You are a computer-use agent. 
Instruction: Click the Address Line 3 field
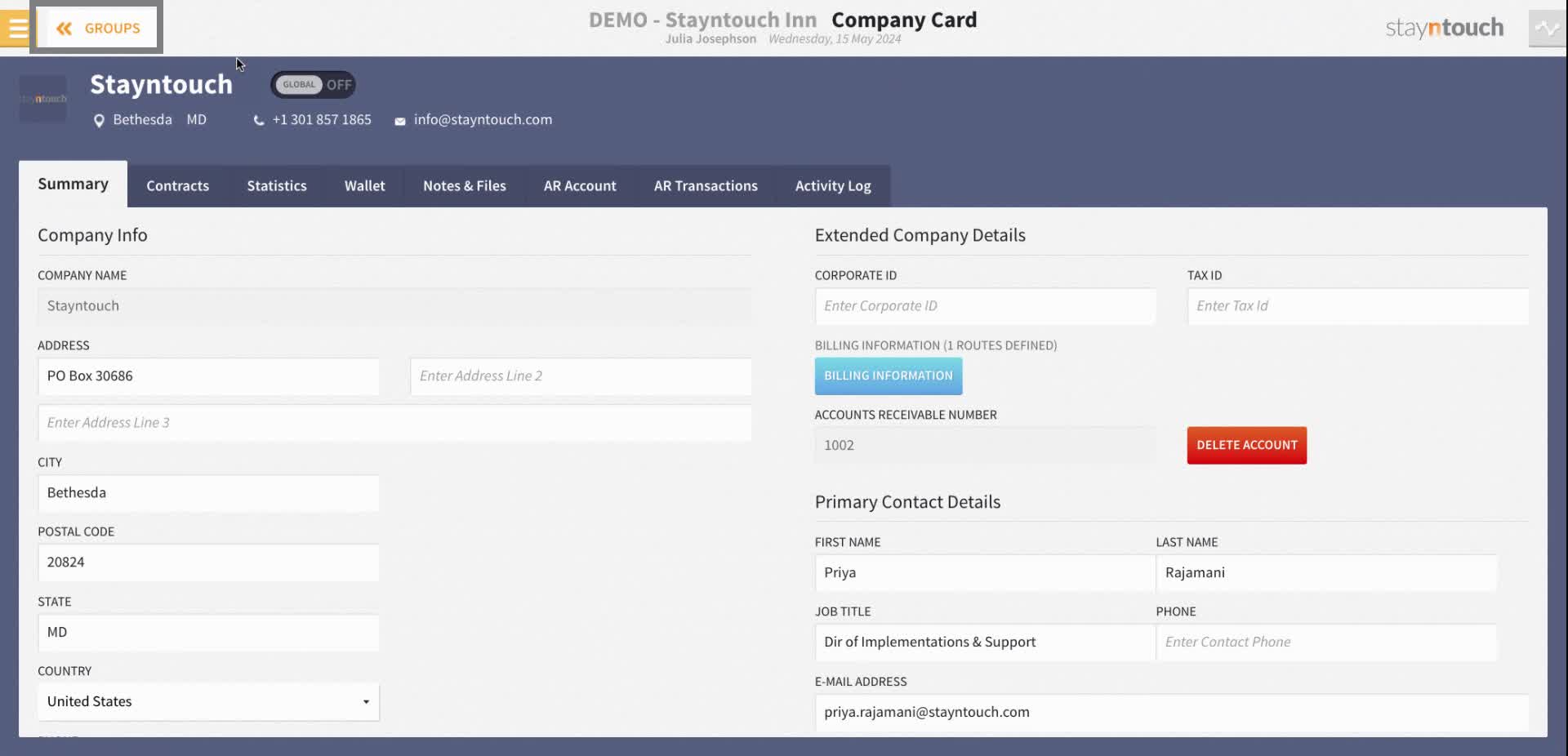click(394, 423)
